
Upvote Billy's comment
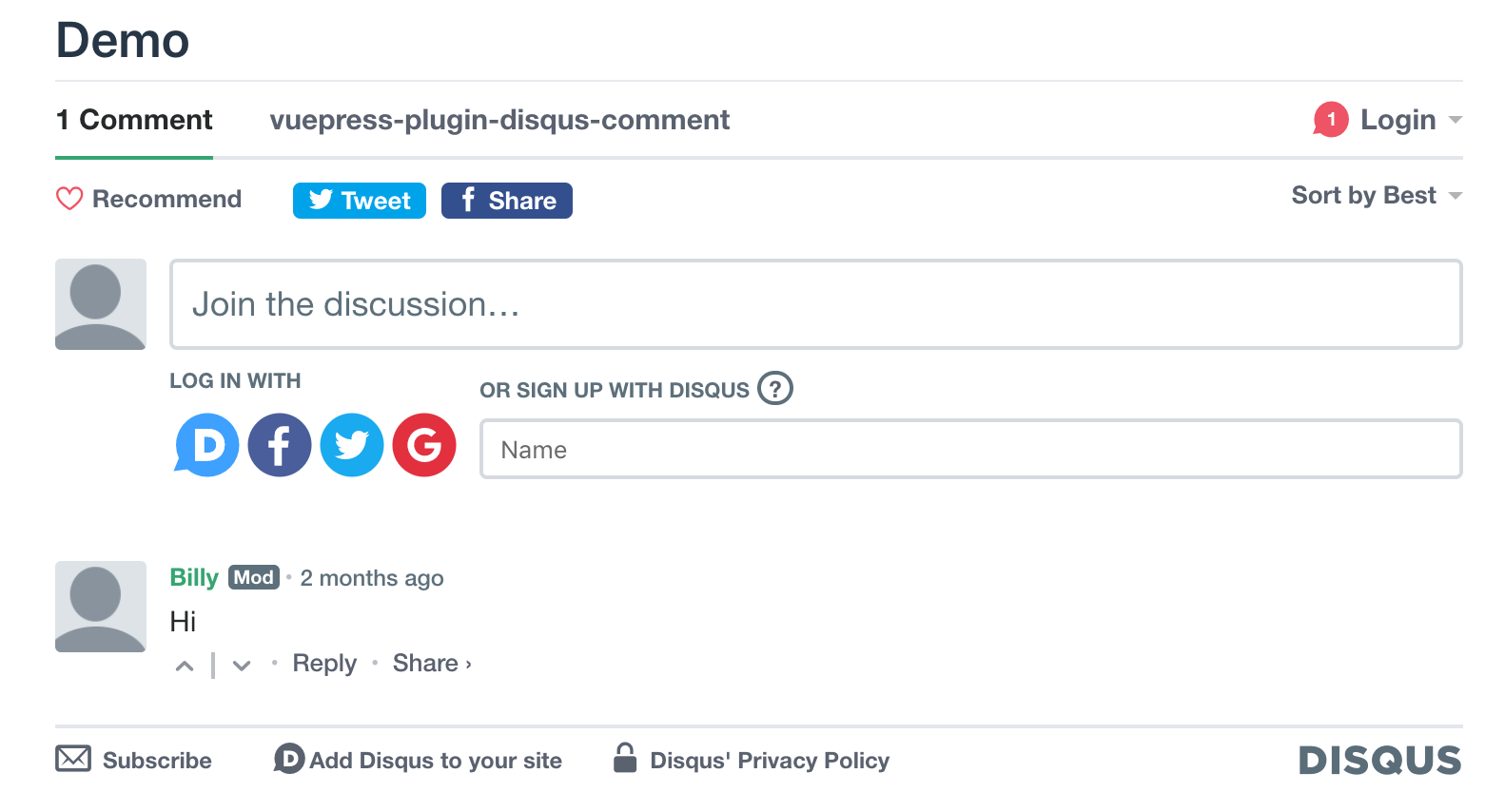click(x=185, y=666)
